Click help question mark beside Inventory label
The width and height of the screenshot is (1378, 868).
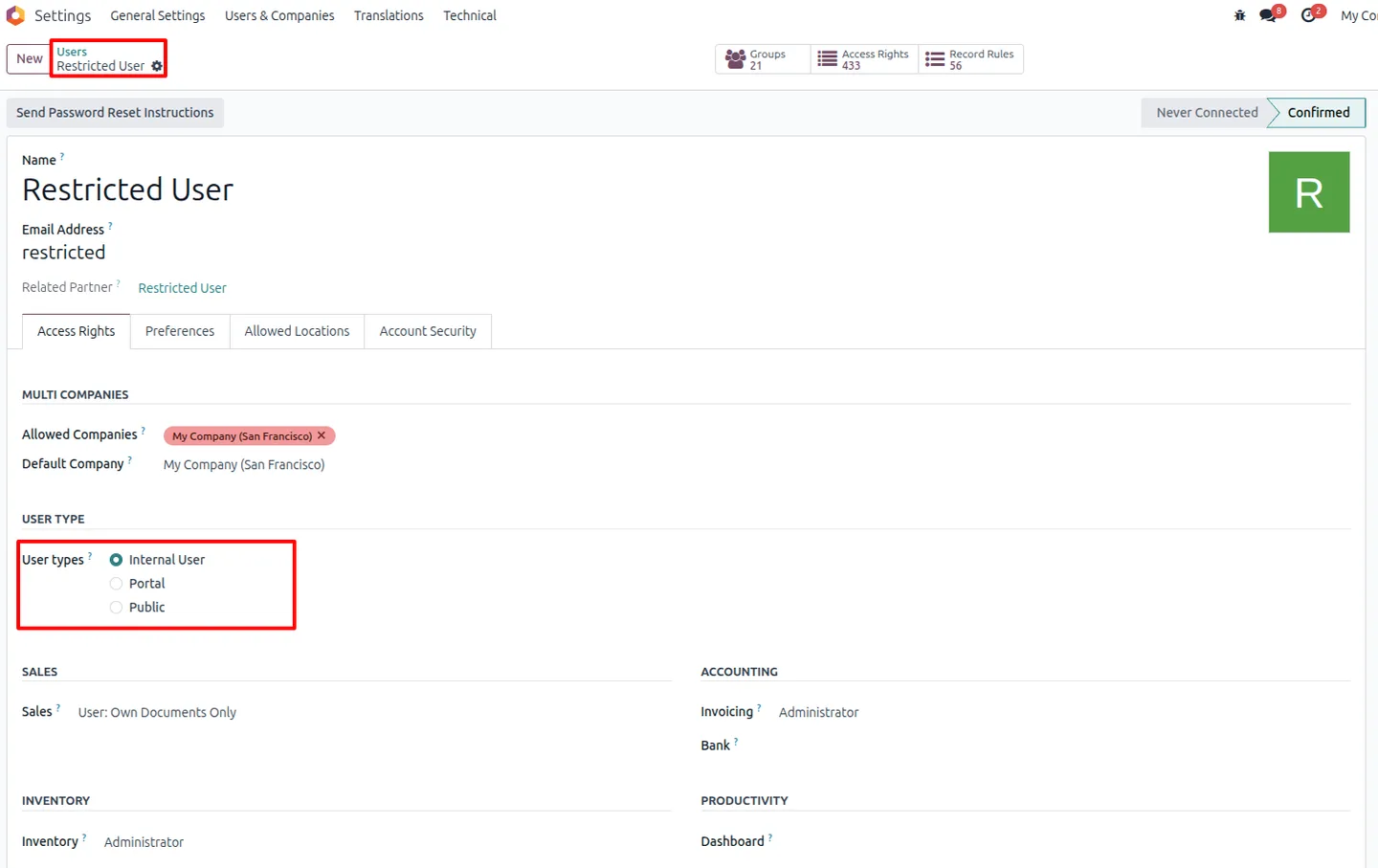[x=84, y=837]
